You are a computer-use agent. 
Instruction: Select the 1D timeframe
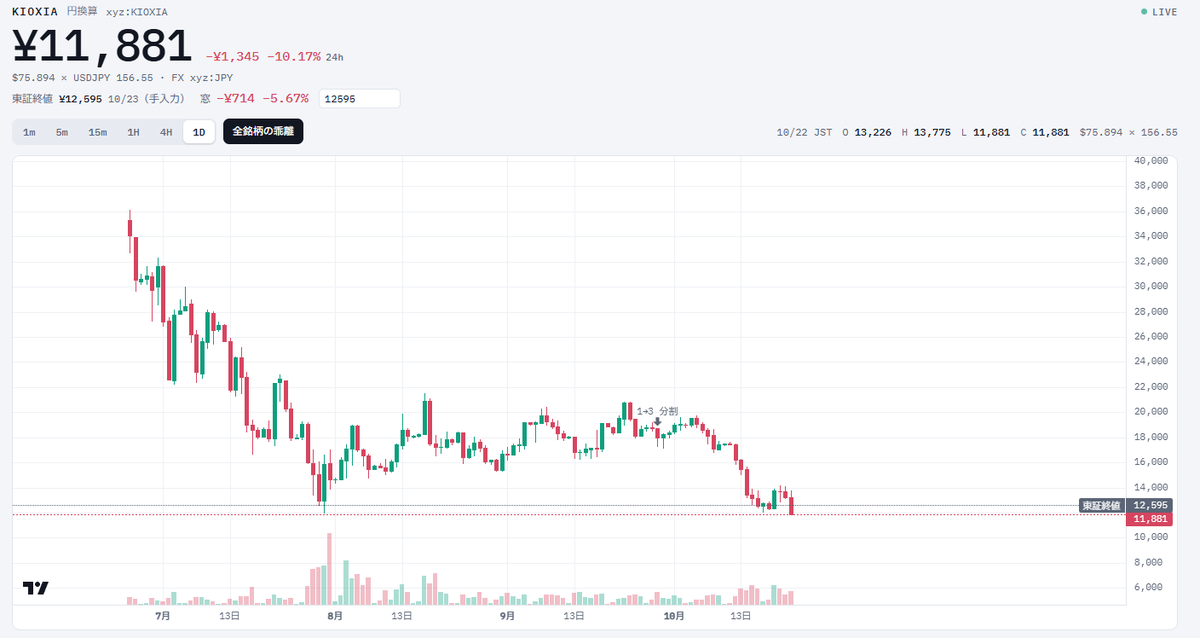pos(199,132)
